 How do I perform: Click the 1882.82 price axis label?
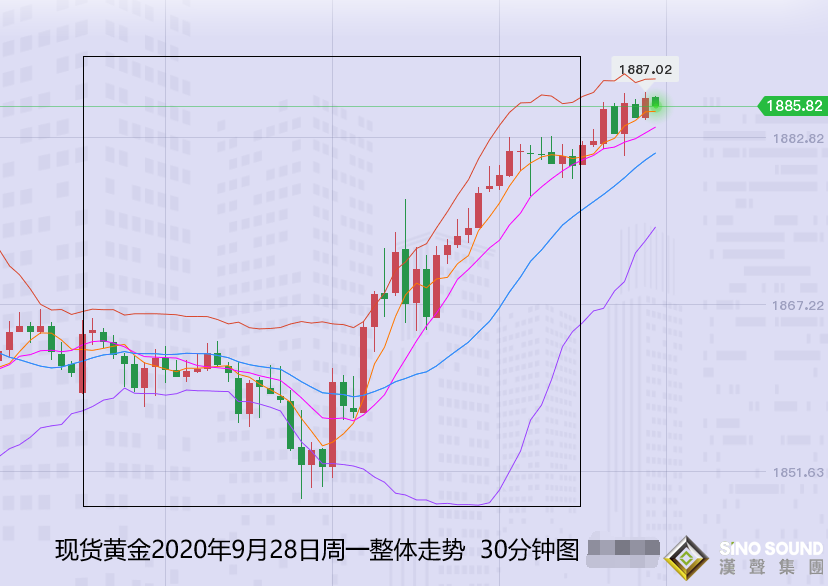click(797, 138)
